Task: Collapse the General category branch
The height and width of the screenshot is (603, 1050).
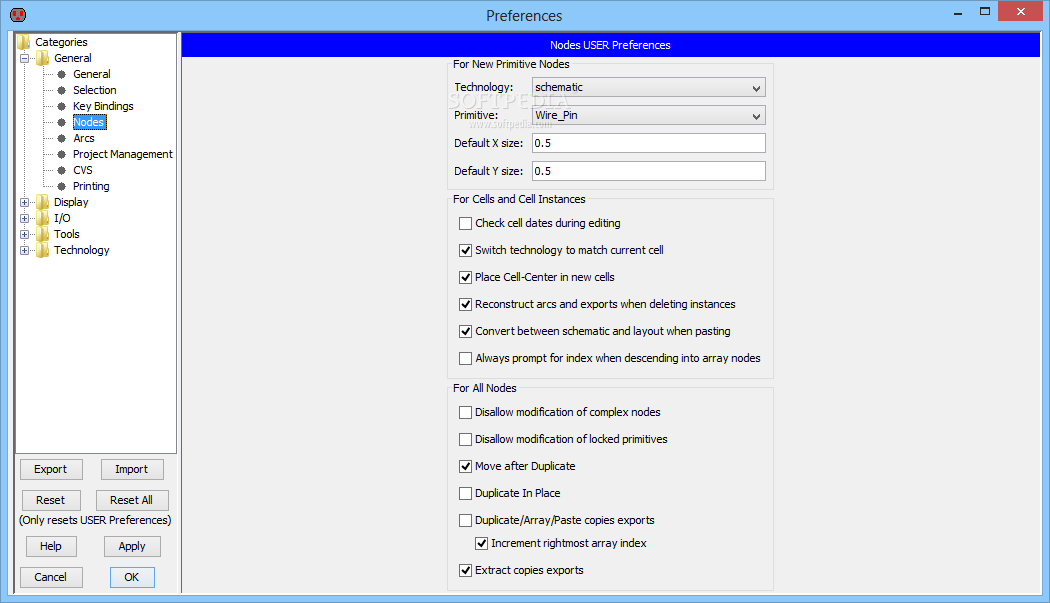Action: (x=25, y=58)
